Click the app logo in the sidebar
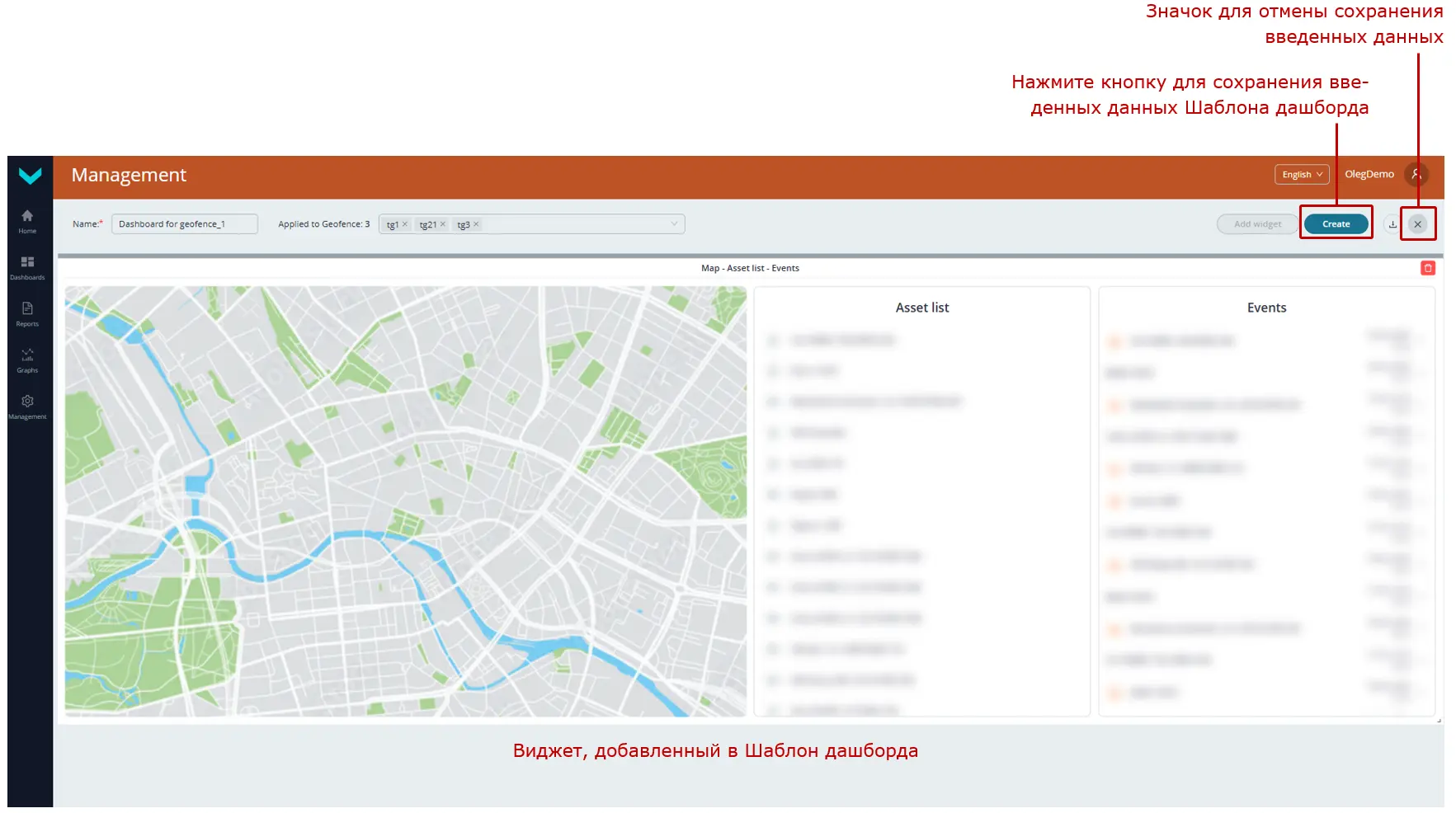Image resolution: width=1456 pixels, height=813 pixels. (30, 176)
